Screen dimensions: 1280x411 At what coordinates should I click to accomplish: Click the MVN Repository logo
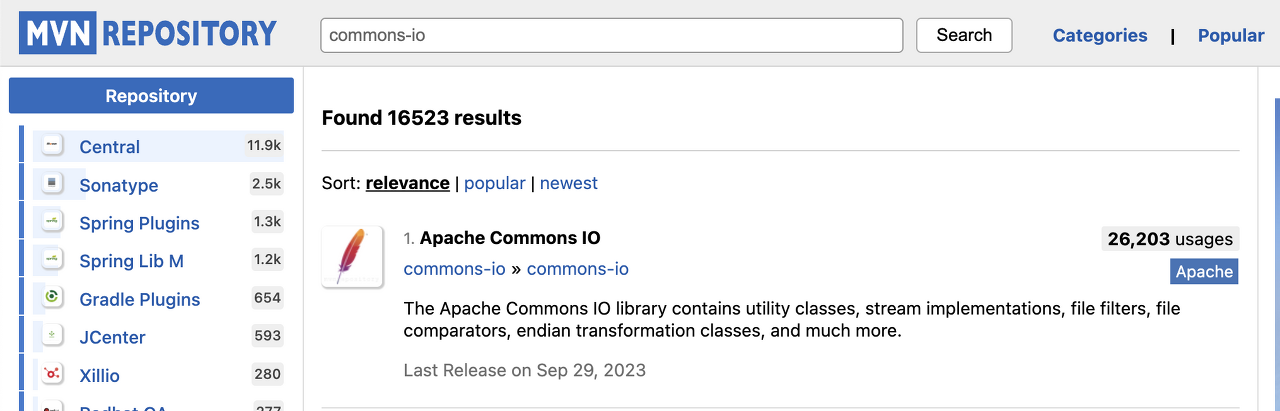click(x=148, y=34)
